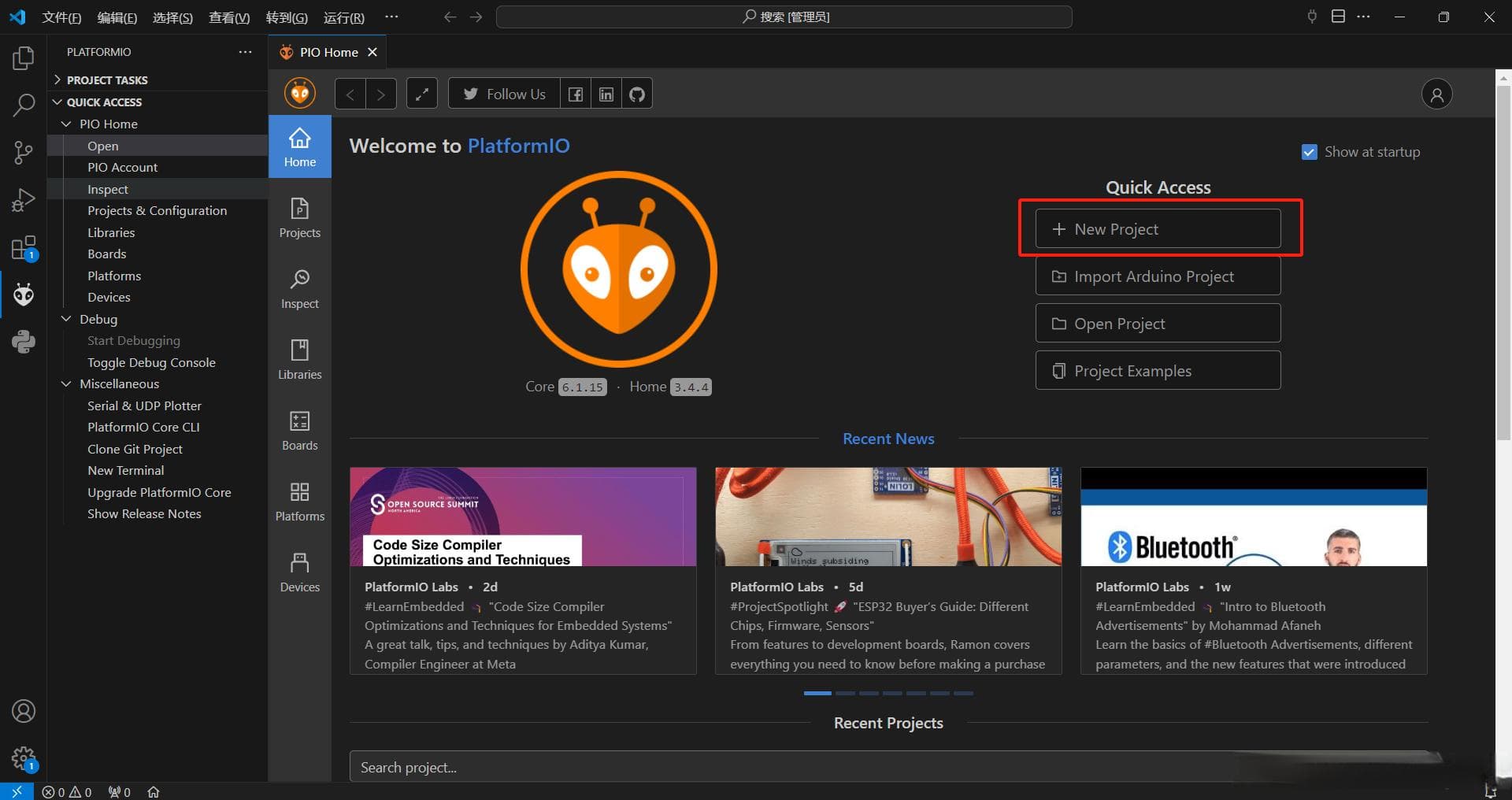
Task: Click the Open Project button
Action: pyautogui.click(x=1158, y=323)
